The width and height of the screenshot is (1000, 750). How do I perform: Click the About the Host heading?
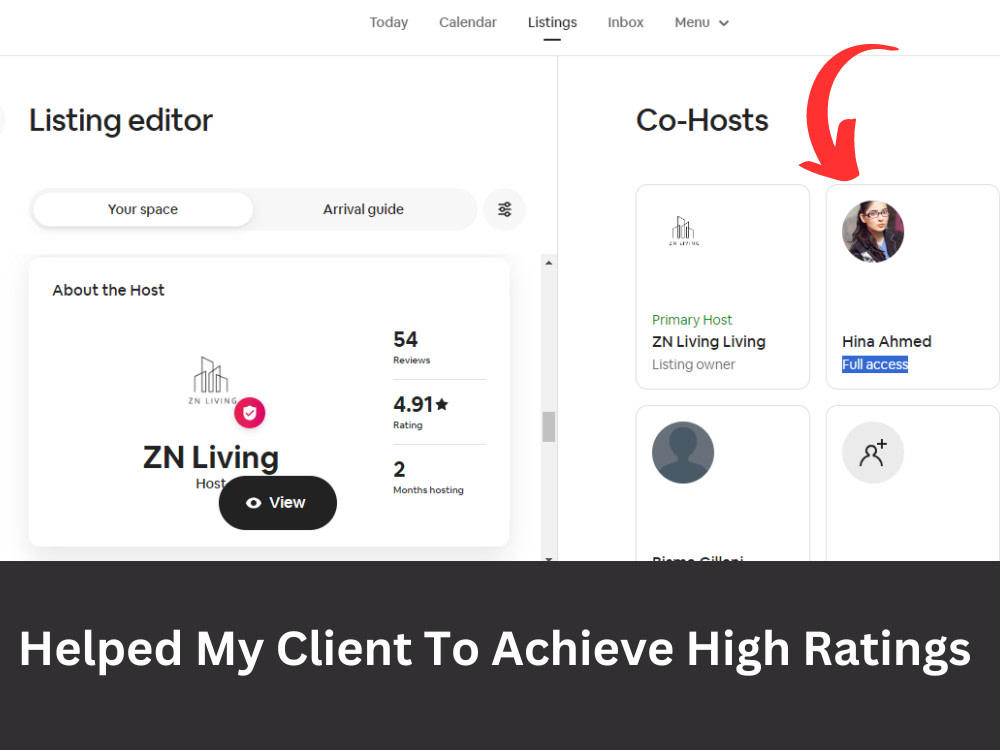coord(108,290)
